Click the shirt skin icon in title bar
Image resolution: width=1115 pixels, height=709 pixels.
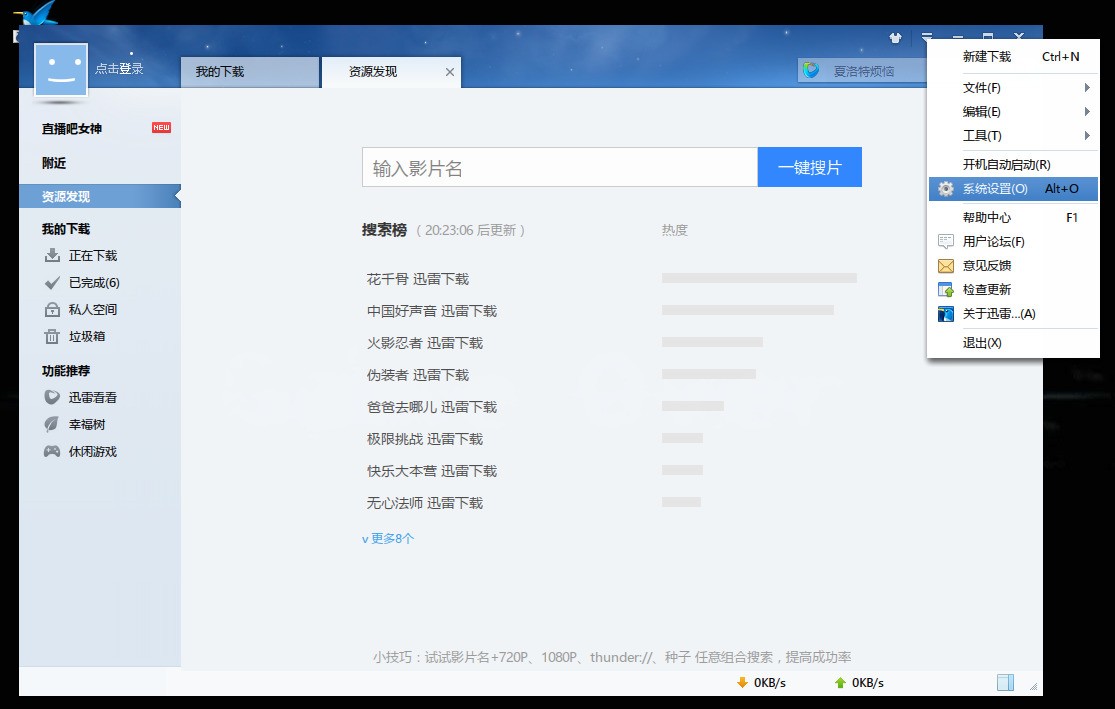pyautogui.click(x=894, y=37)
